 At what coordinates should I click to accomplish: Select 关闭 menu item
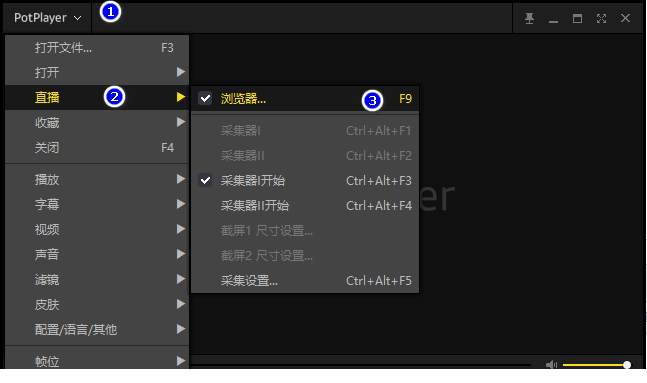click(x=97, y=147)
